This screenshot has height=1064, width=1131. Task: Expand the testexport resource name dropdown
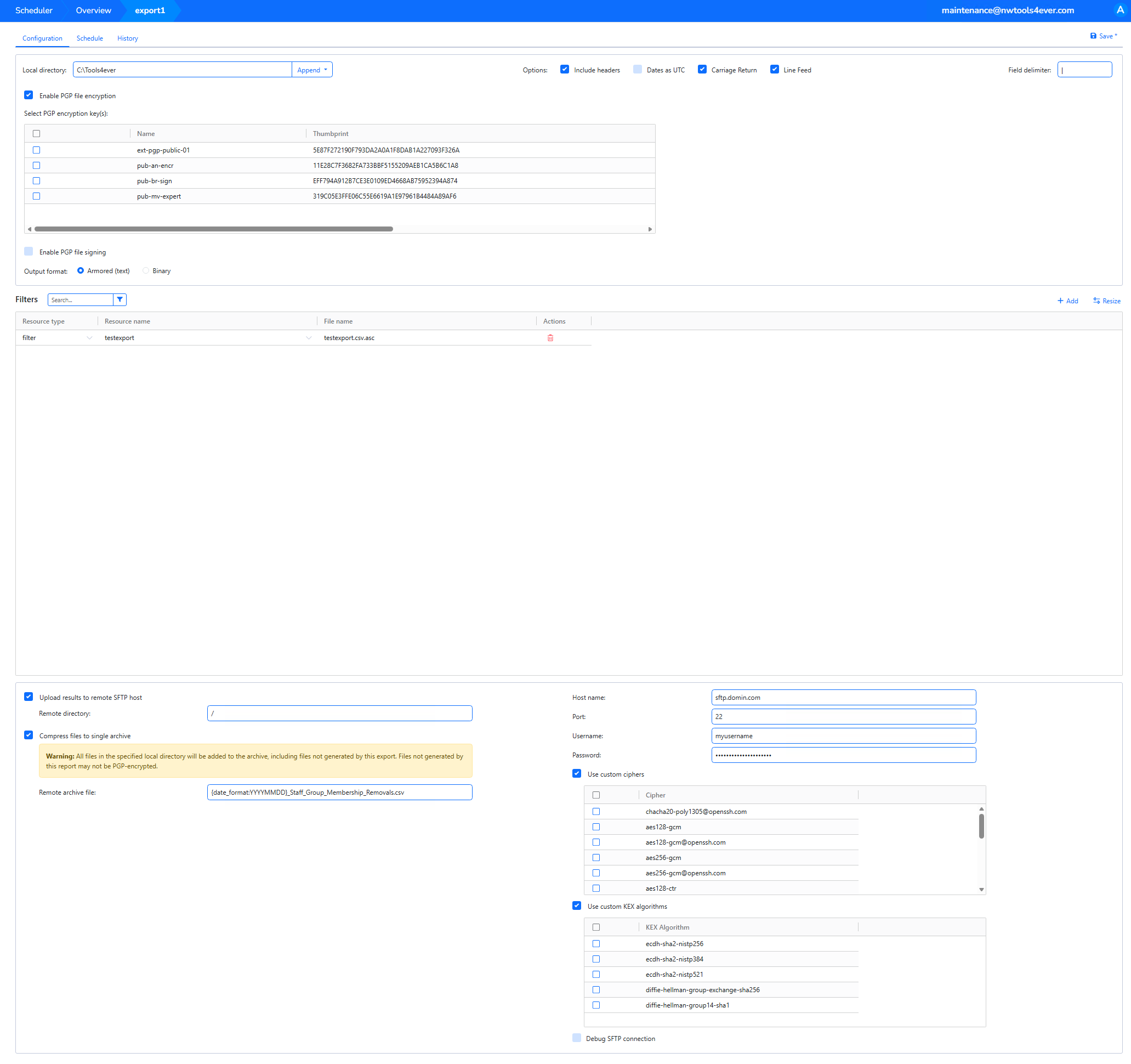[x=309, y=338]
